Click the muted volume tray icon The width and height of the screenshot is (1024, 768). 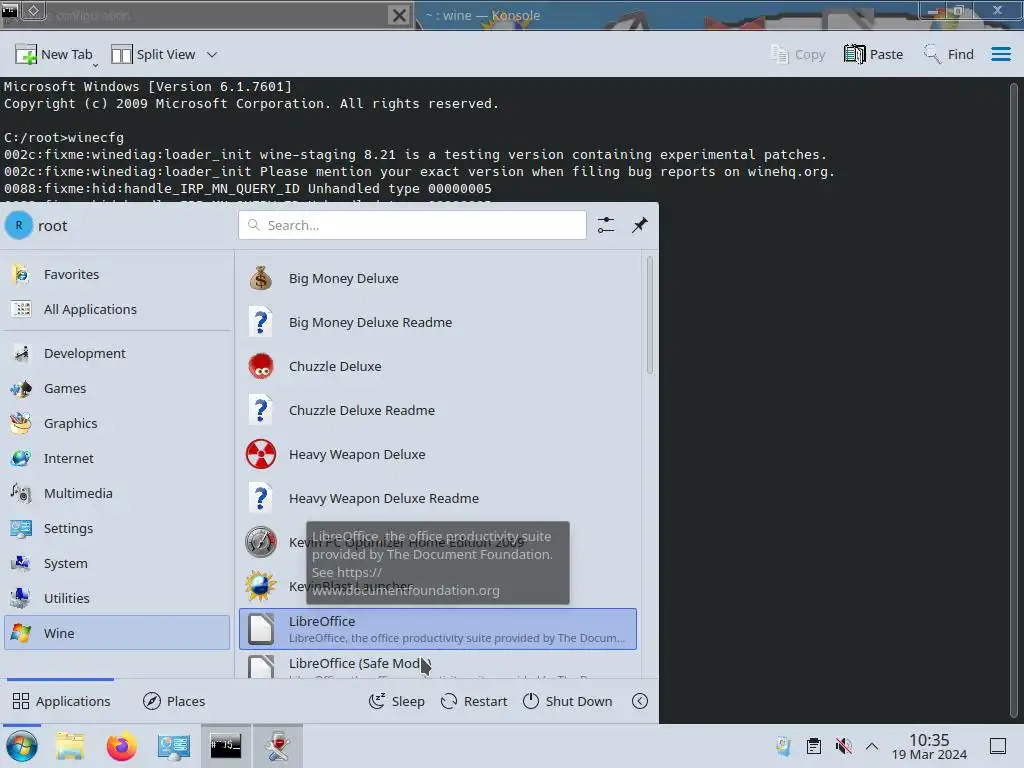pos(844,746)
